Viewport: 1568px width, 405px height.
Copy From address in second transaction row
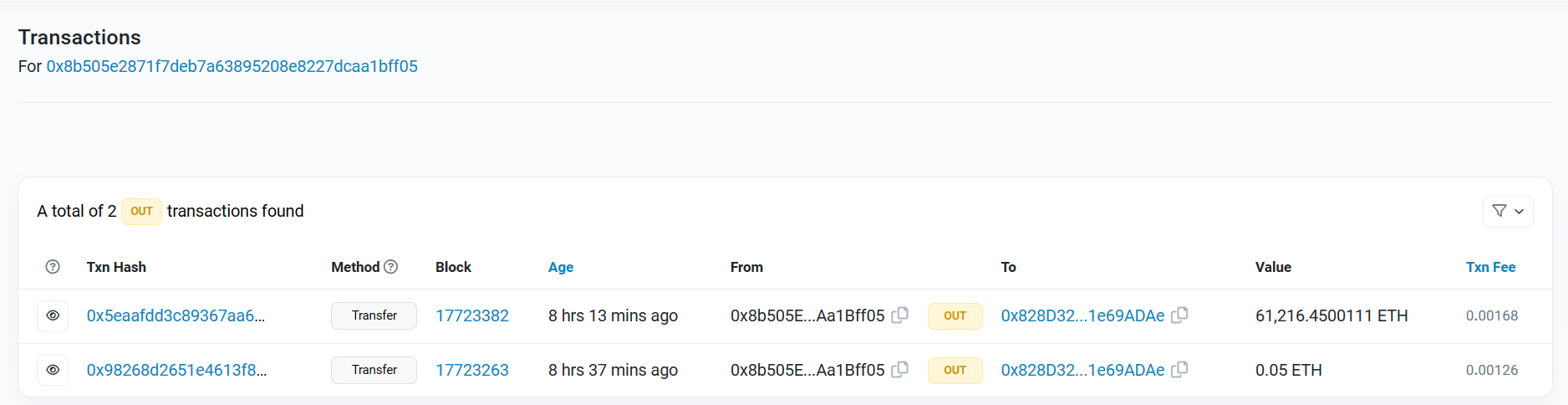[900, 370]
